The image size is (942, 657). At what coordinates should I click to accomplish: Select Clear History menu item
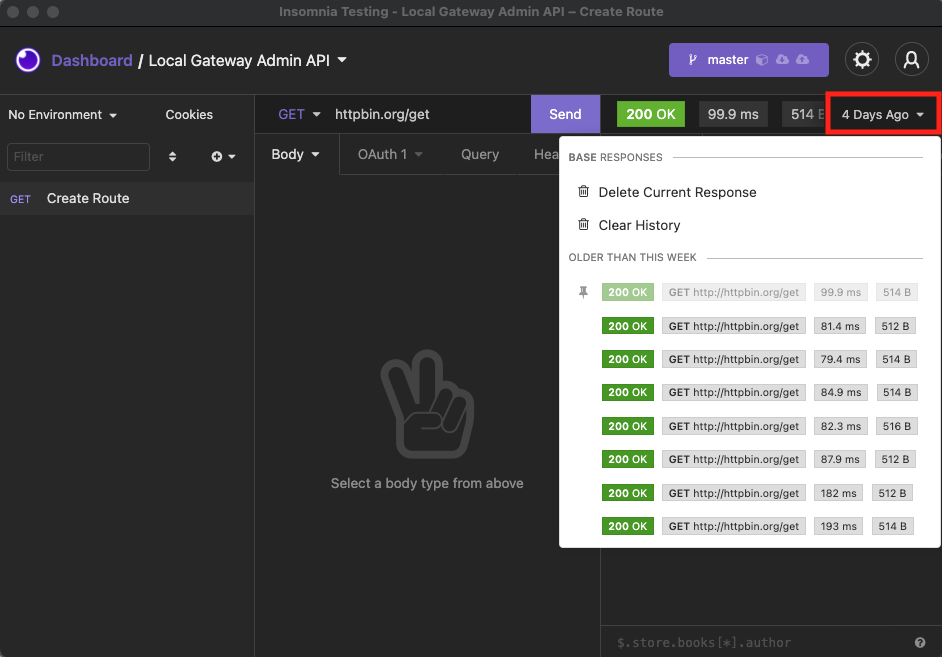click(749, 225)
